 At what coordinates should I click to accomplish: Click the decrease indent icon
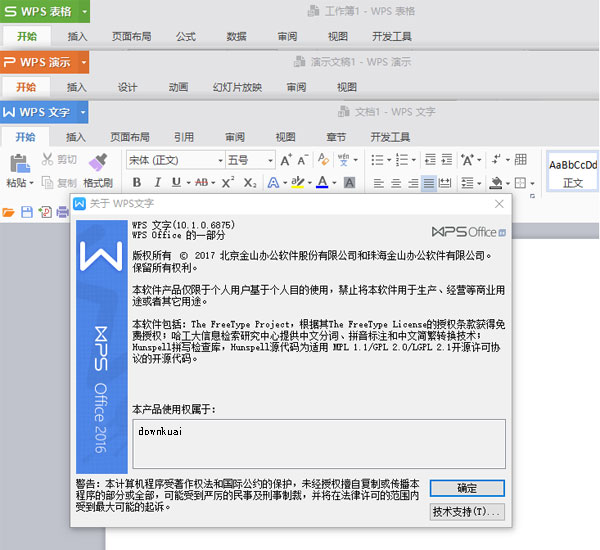[430, 160]
